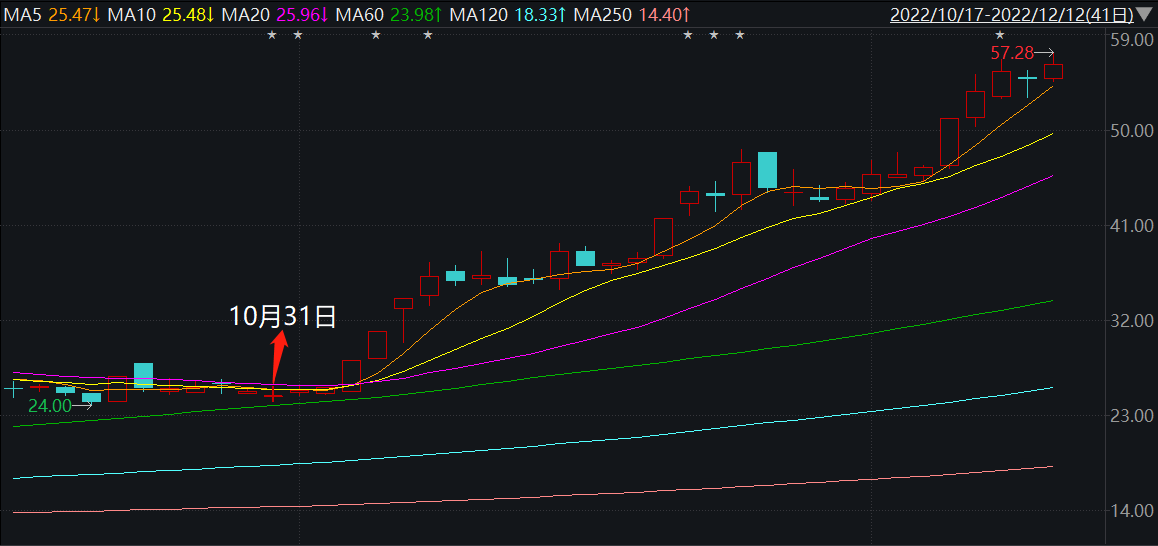Select the MA10 25.48 moving average label
Viewport: 1158px width, 546px height.
click(x=161, y=13)
